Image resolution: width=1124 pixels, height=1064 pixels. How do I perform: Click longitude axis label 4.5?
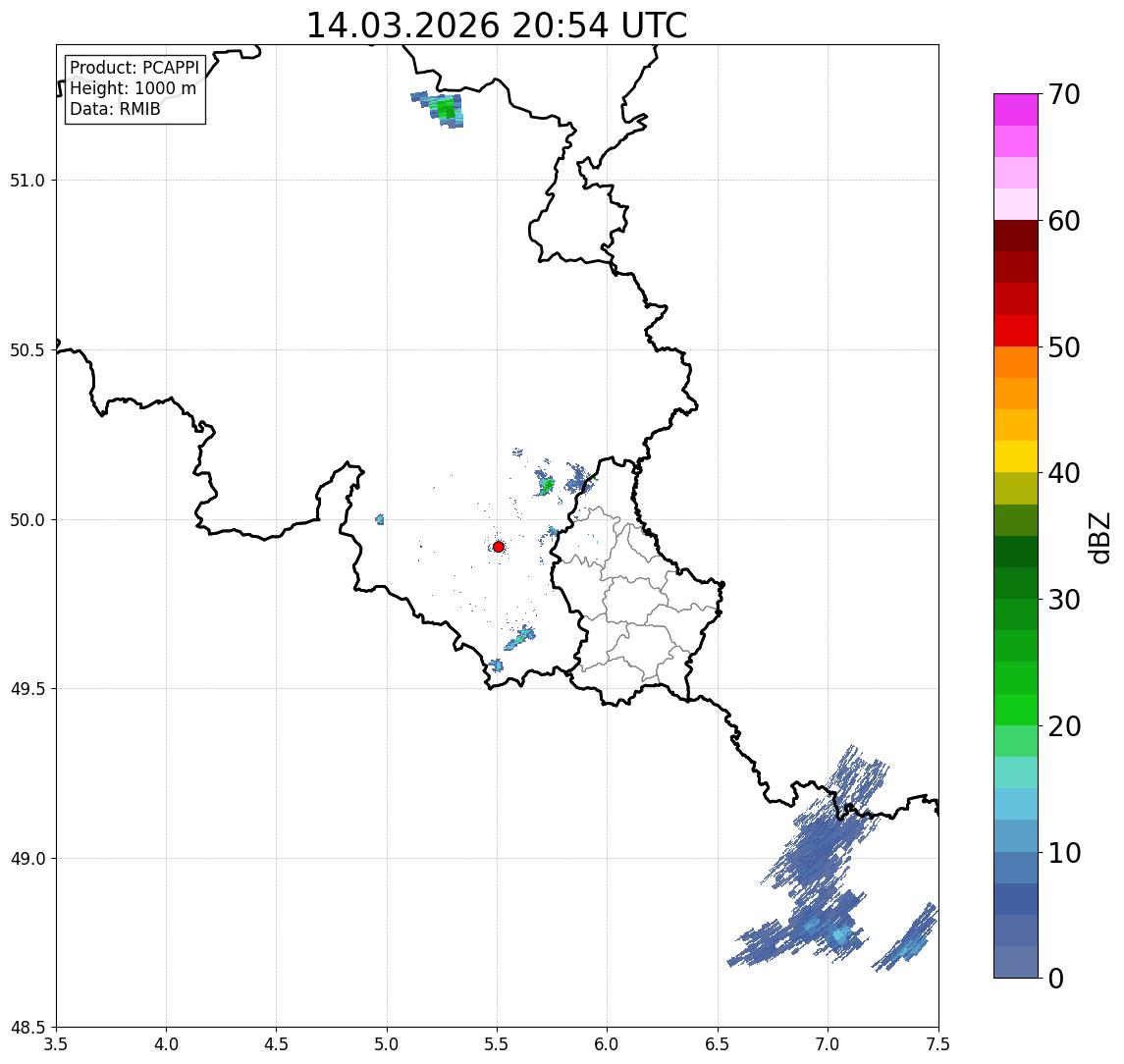click(x=277, y=1044)
